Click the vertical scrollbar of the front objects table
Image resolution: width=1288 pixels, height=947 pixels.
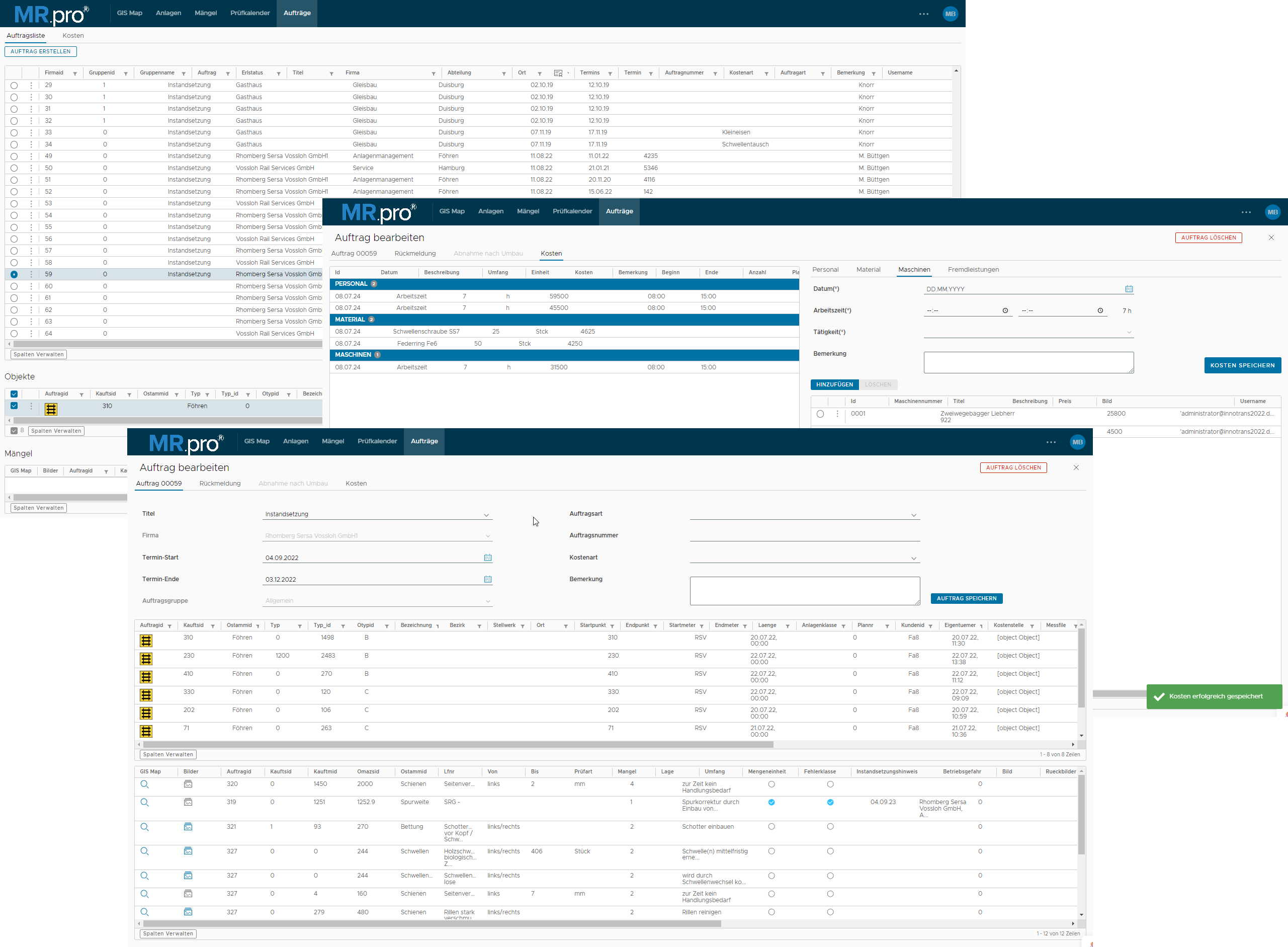point(1081,668)
